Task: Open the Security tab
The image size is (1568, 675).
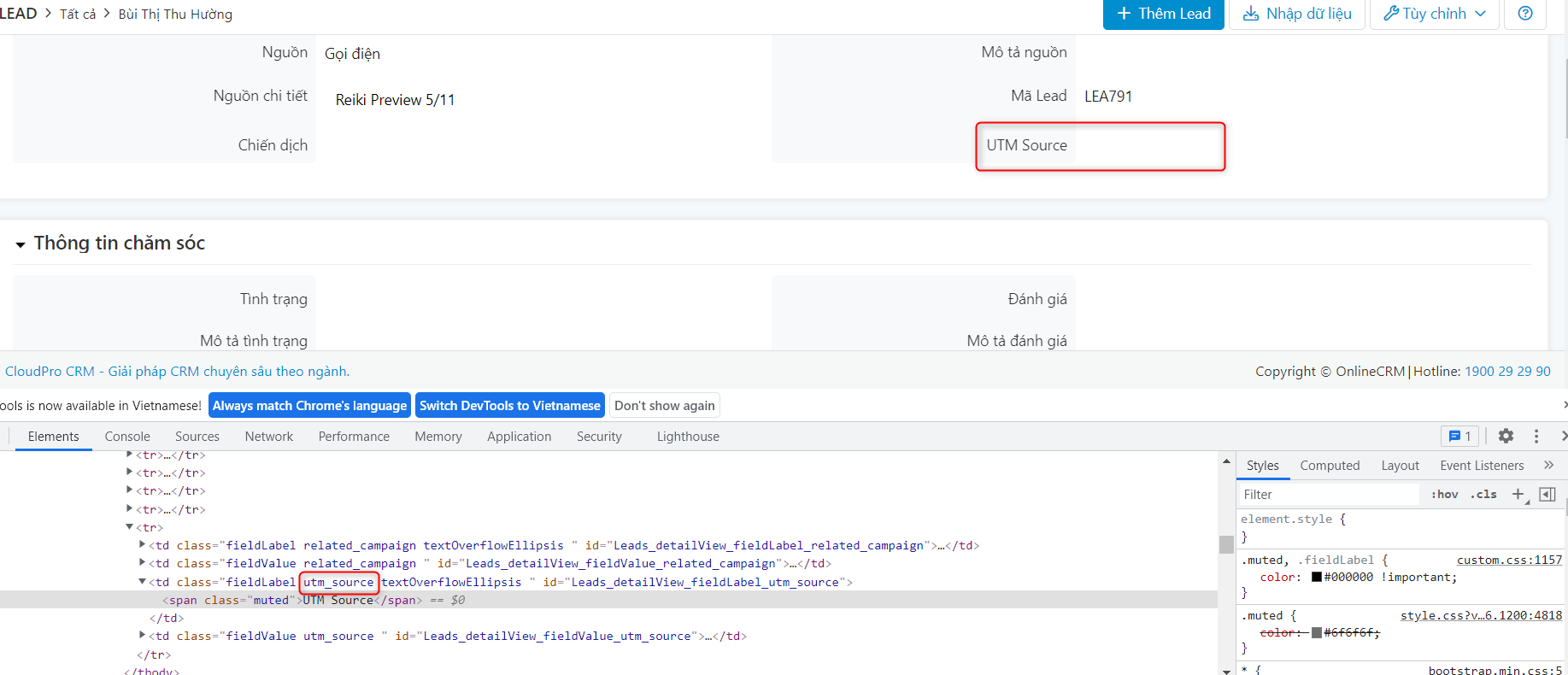Action: pos(599,436)
